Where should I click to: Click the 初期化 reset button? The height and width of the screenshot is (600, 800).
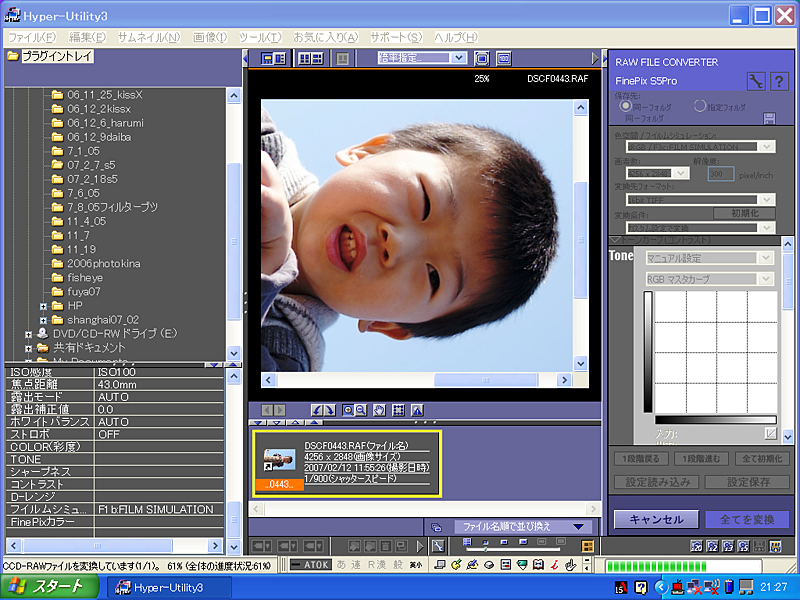click(x=744, y=213)
